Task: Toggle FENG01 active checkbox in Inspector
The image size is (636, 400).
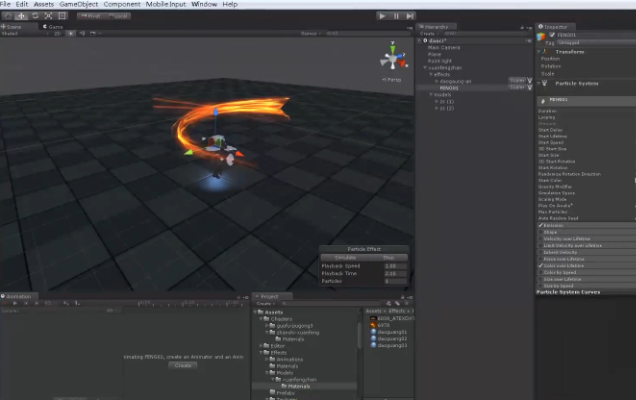Action: pos(552,34)
